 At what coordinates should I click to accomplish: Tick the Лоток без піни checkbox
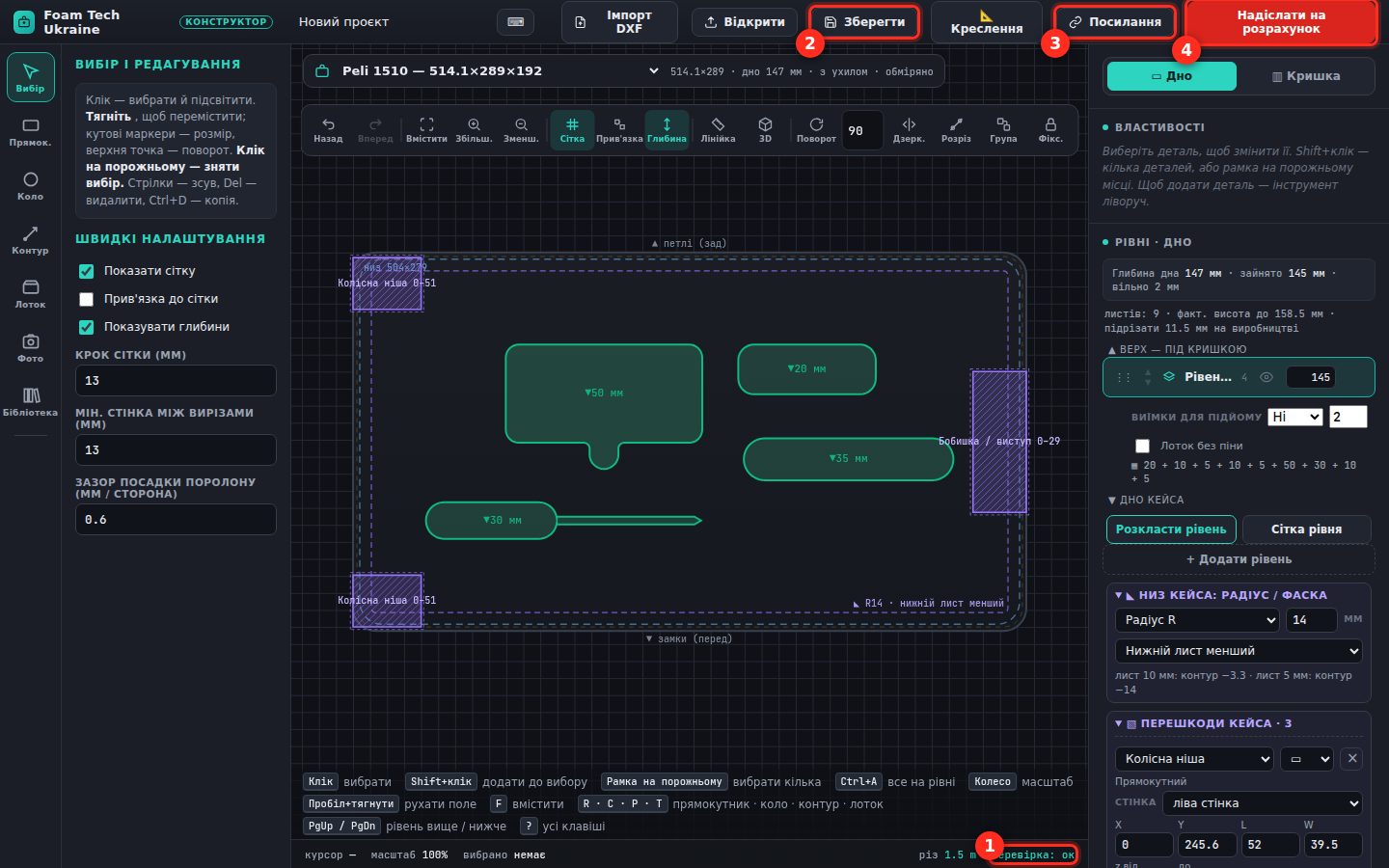pos(1142,446)
